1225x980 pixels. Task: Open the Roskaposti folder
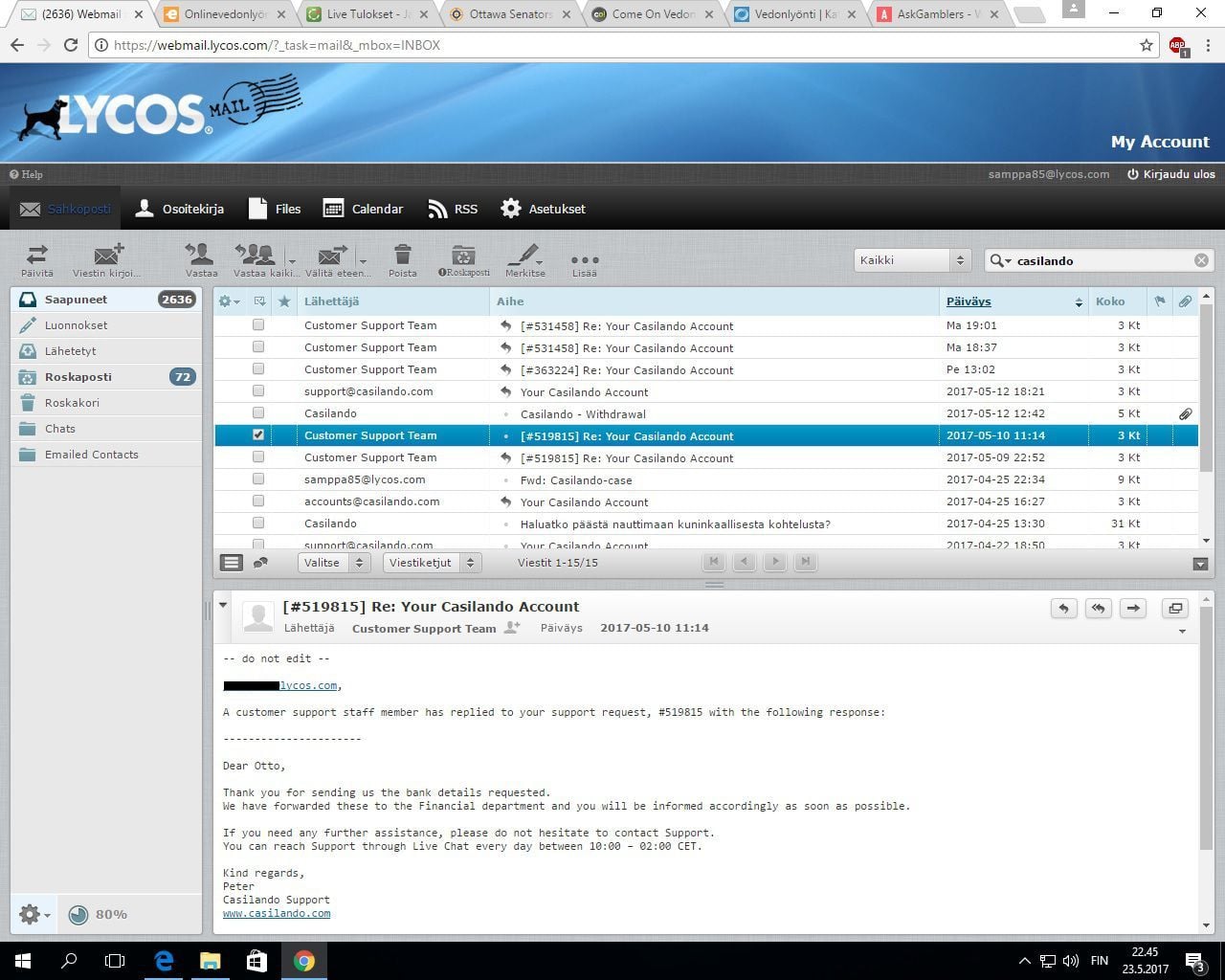click(106, 377)
